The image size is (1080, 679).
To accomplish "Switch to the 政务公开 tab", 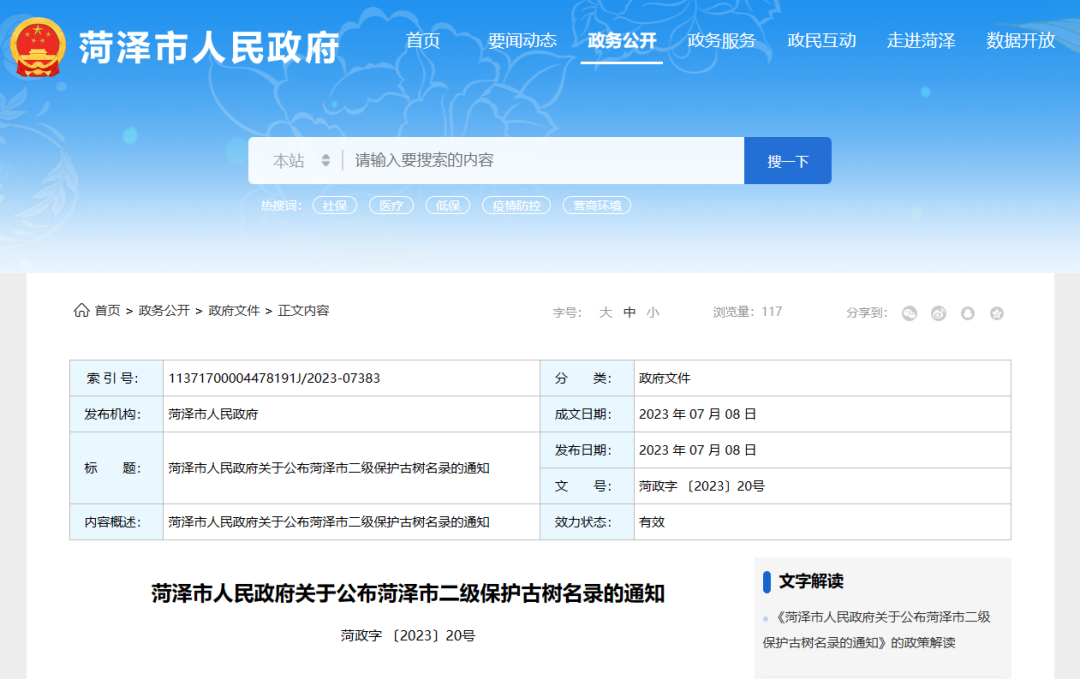I will coord(622,41).
